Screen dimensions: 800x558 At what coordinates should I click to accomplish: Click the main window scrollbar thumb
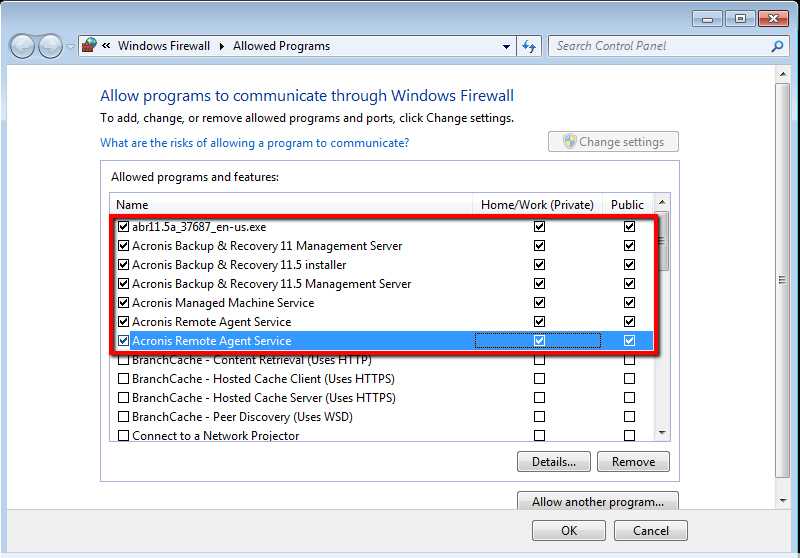[783, 281]
